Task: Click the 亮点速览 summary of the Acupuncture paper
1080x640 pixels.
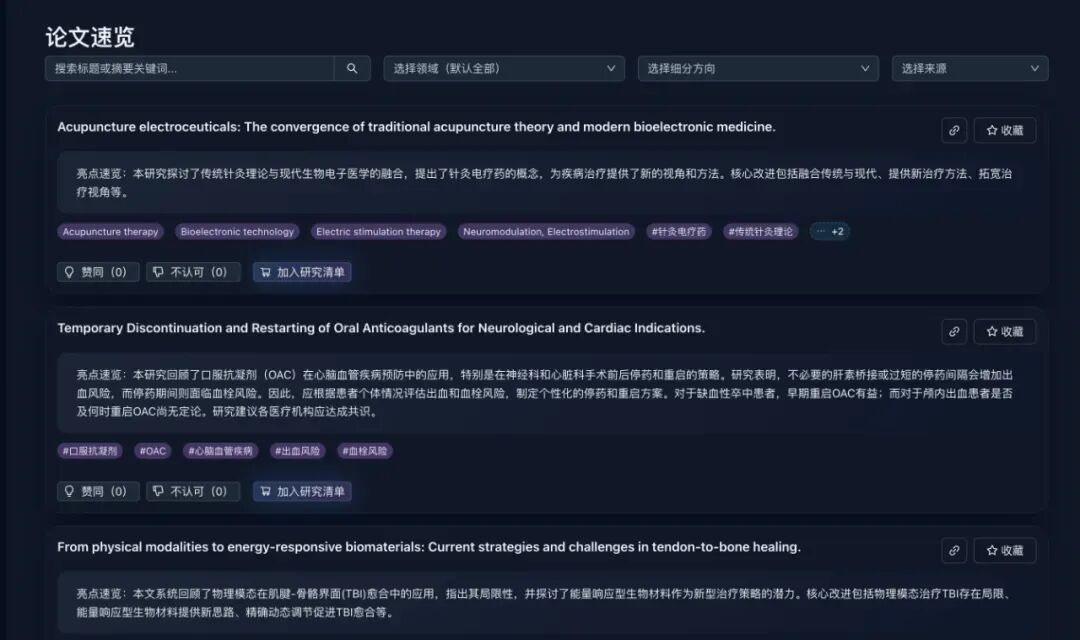Action: [548, 183]
